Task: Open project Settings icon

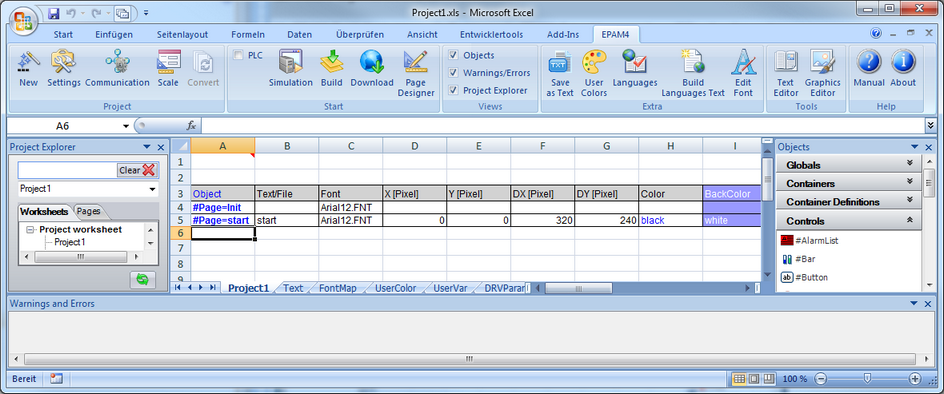Action: tap(63, 62)
